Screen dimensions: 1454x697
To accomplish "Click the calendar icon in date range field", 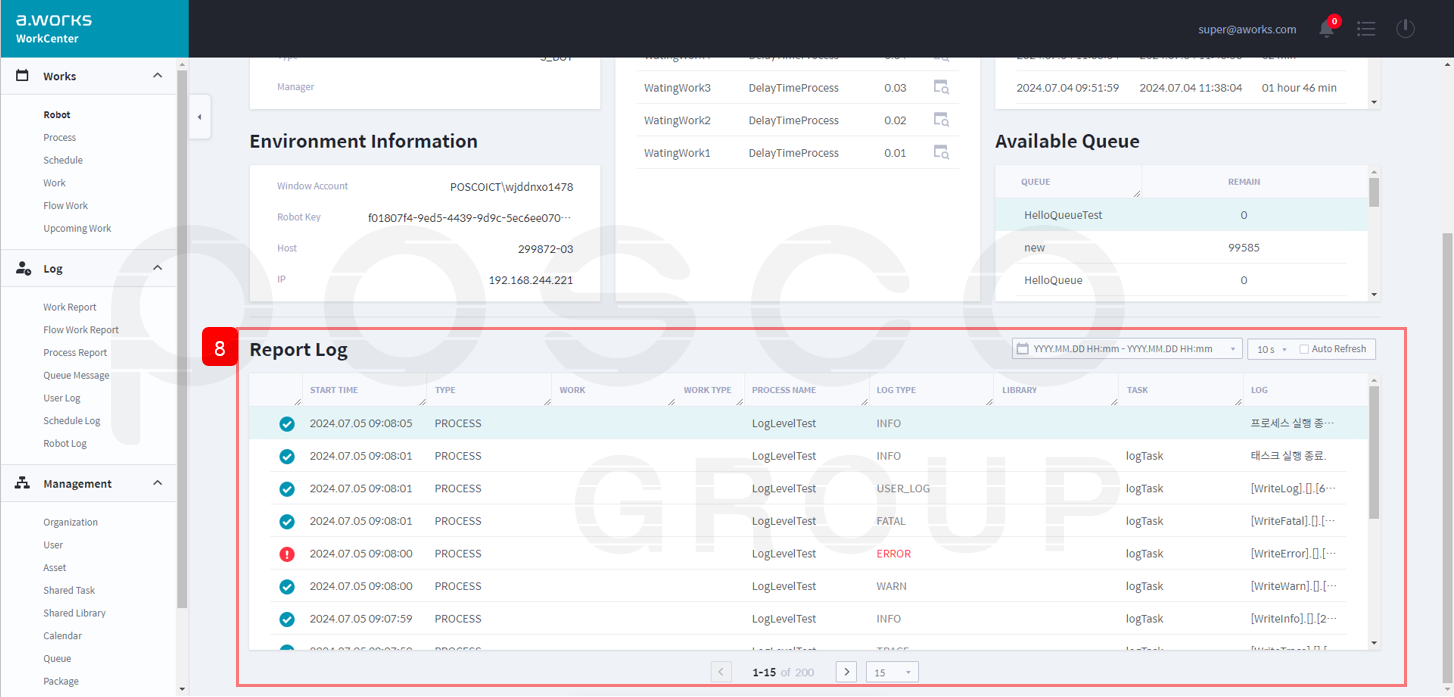I will click(x=1022, y=349).
